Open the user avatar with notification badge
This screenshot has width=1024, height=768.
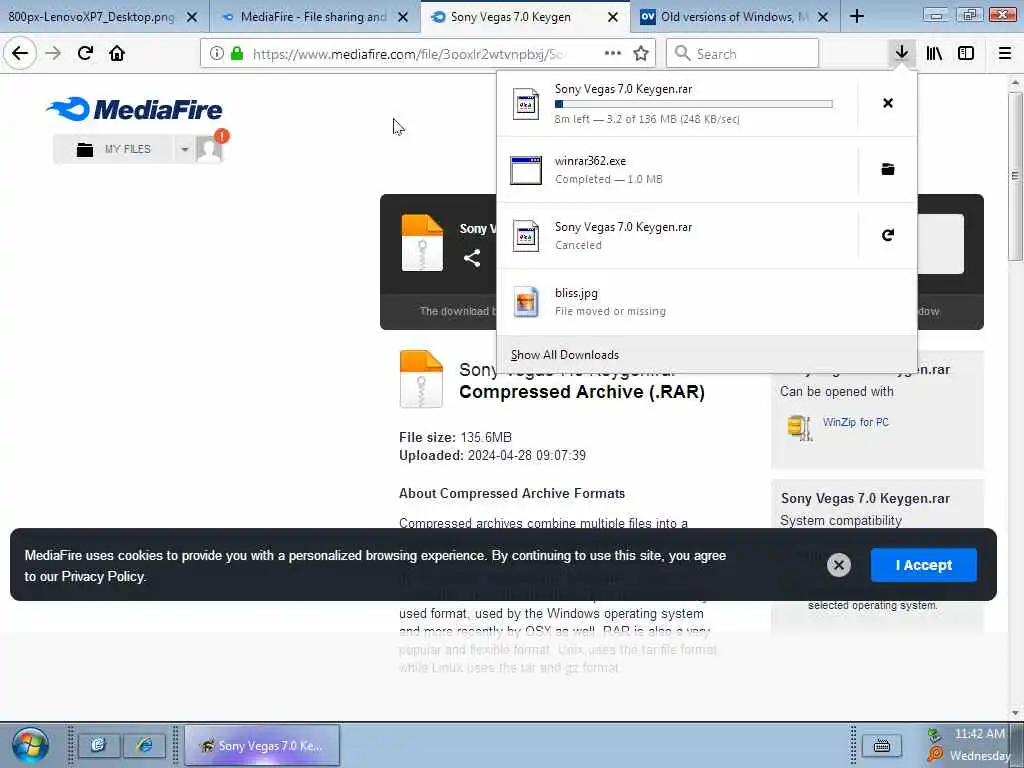(x=210, y=148)
